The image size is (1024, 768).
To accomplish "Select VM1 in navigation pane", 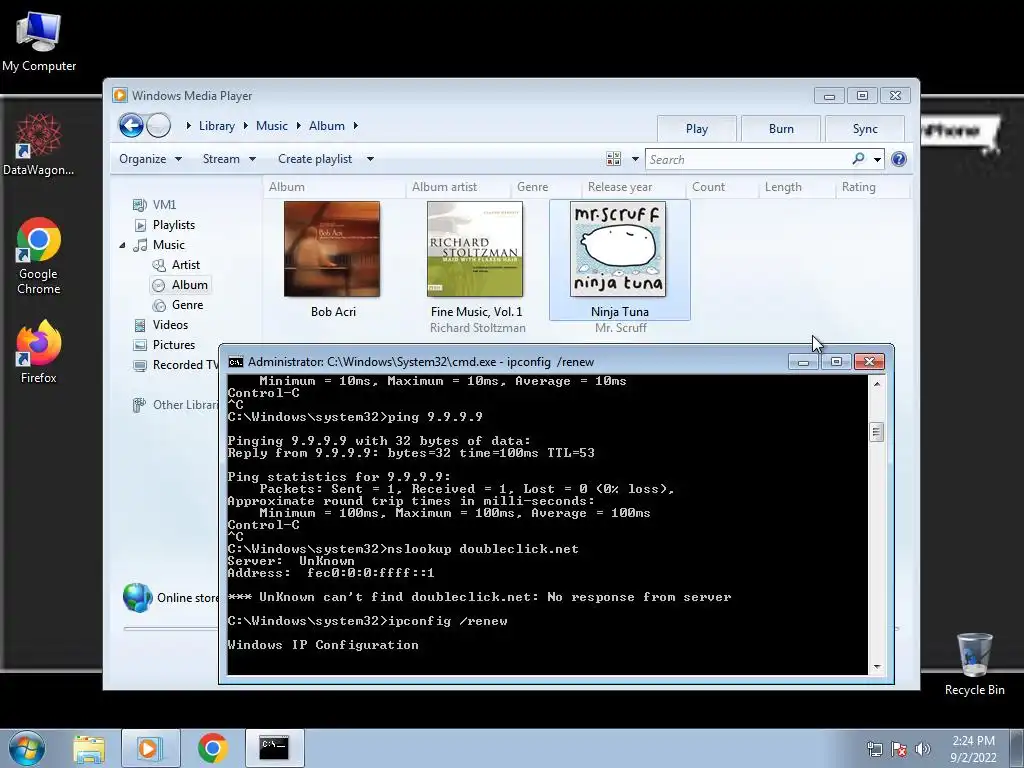I will pyautogui.click(x=164, y=204).
